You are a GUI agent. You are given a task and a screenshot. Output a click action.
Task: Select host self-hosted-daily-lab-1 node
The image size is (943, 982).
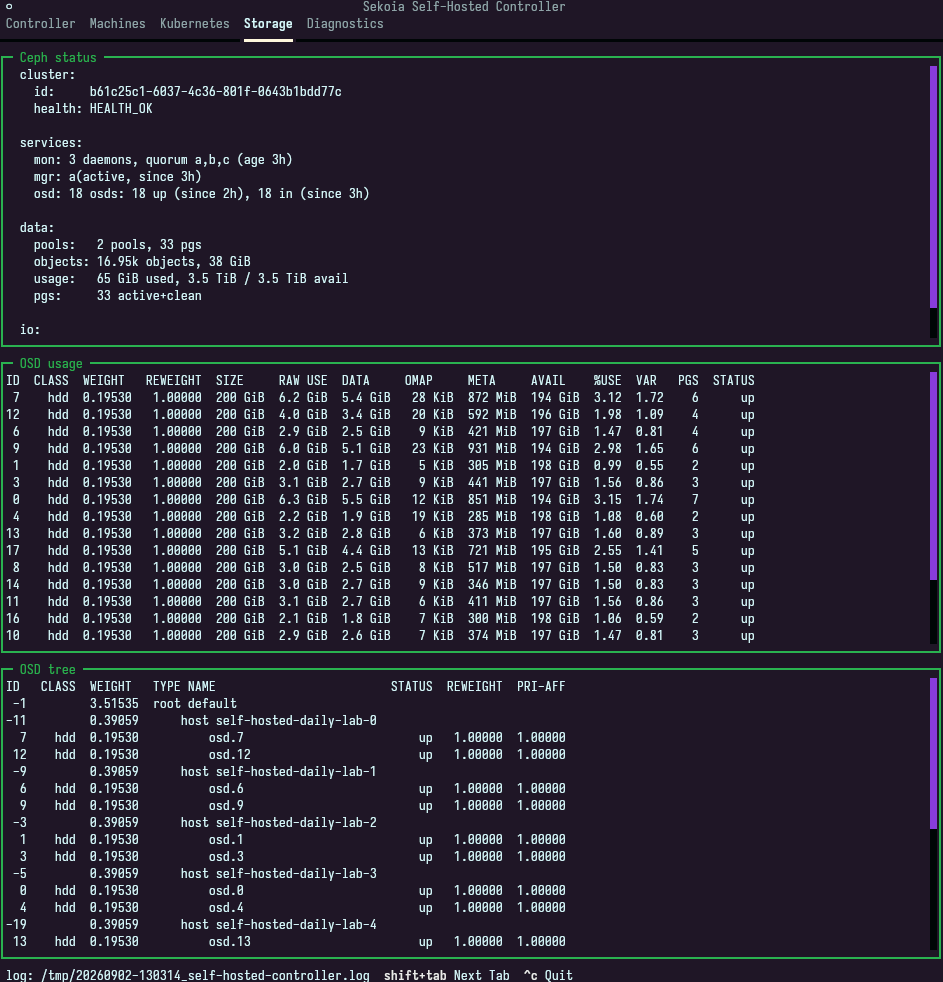tap(279, 772)
